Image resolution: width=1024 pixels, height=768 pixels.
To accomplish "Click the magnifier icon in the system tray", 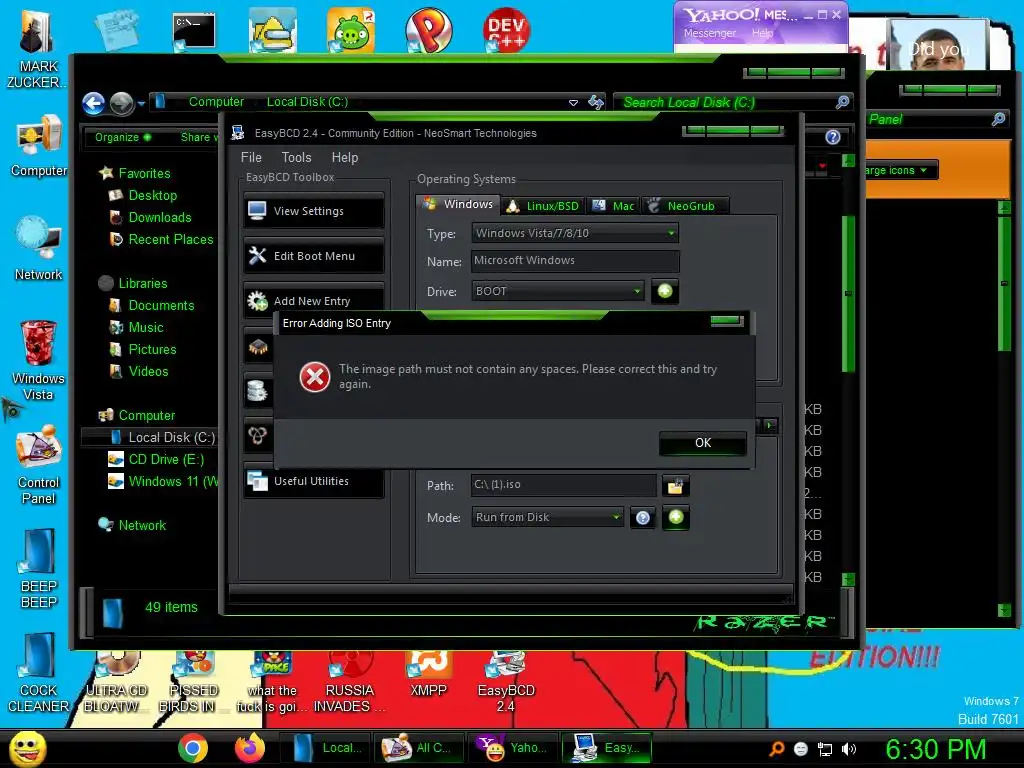I will pos(776,749).
